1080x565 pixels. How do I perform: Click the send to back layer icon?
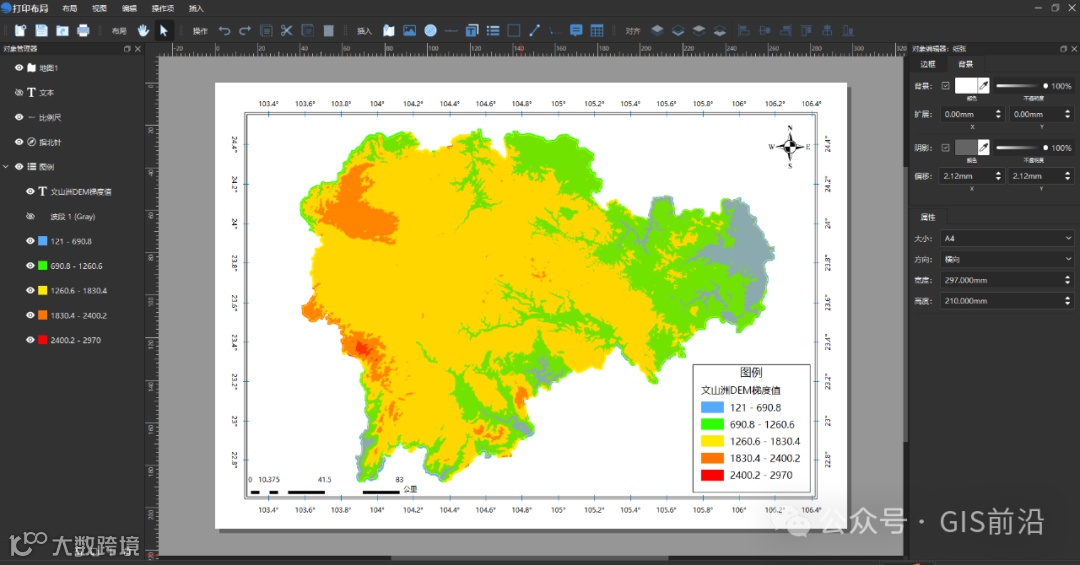click(678, 30)
